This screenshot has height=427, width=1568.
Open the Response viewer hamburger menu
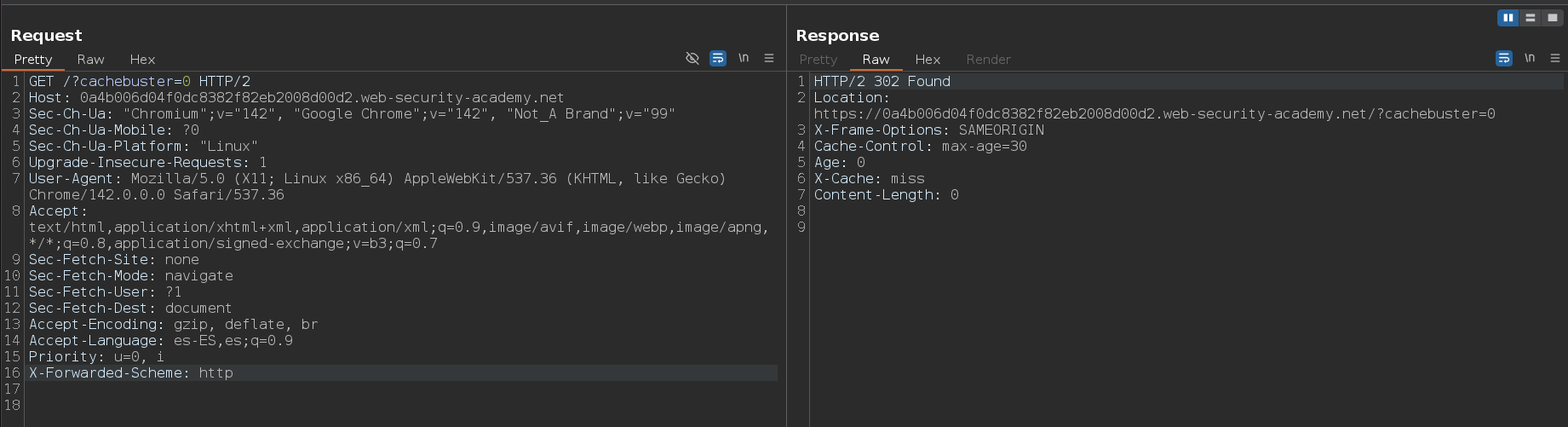coord(1555,58)
